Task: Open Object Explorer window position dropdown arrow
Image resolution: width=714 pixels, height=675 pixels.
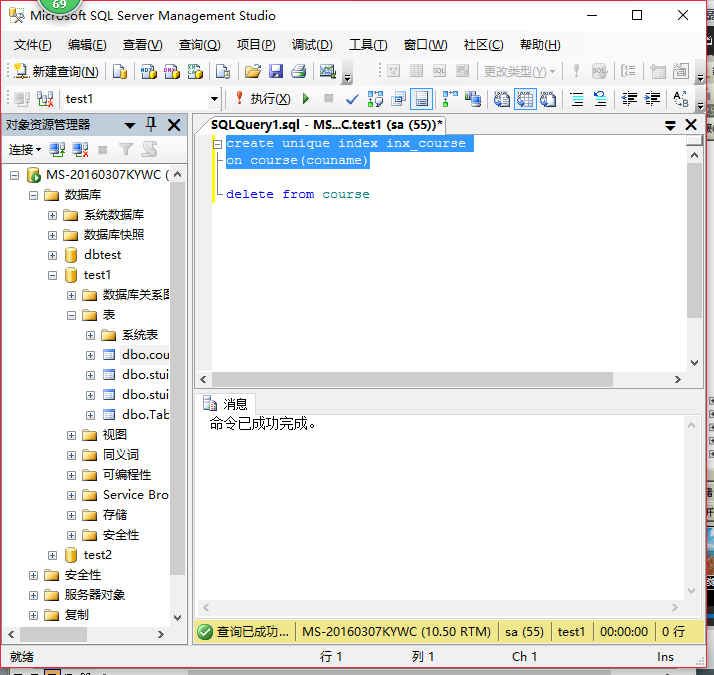Action: tap(130, 125)
